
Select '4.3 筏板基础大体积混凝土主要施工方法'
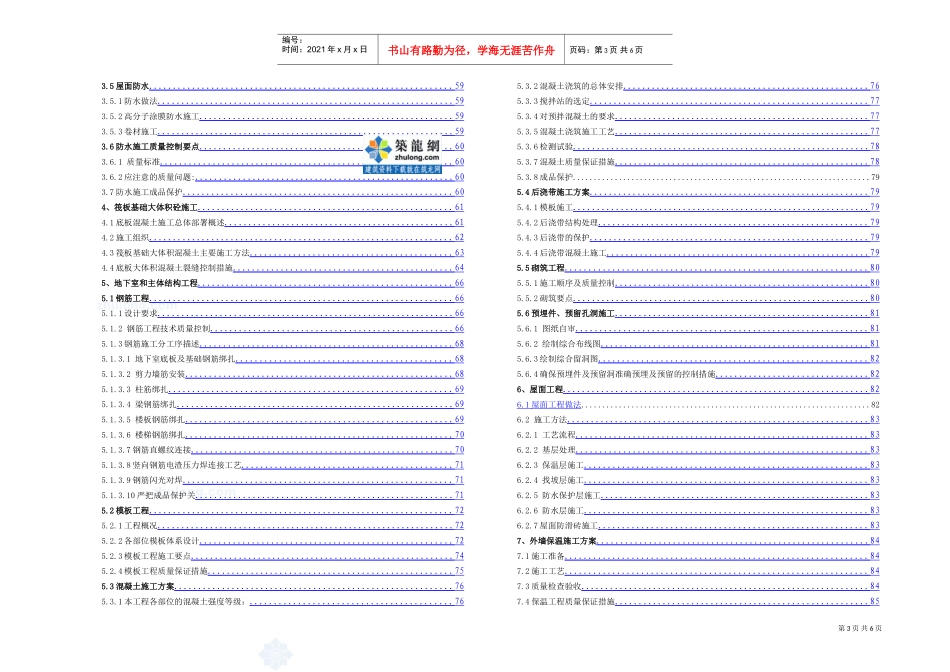282,253
